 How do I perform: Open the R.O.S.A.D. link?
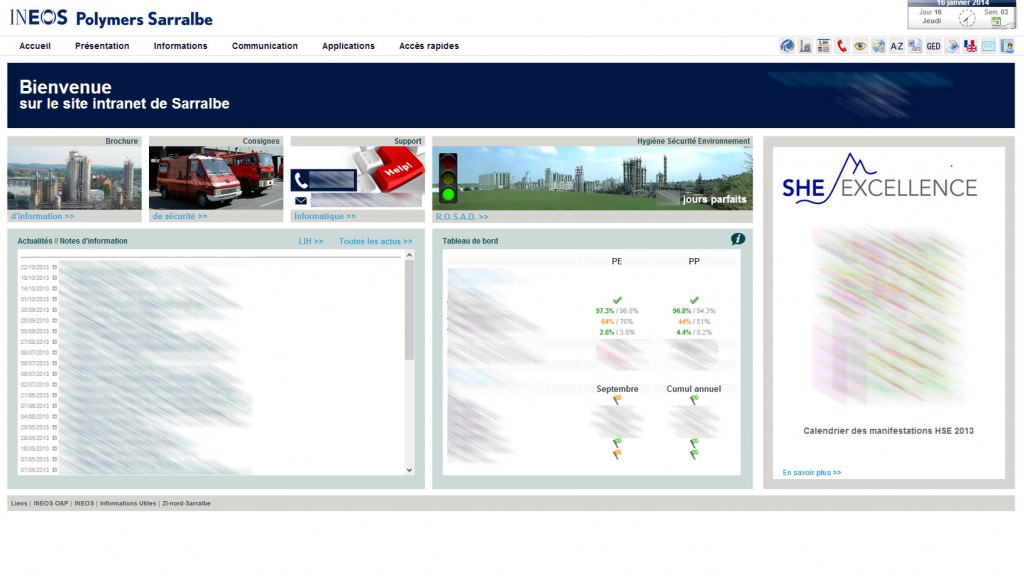pos(462,217)
